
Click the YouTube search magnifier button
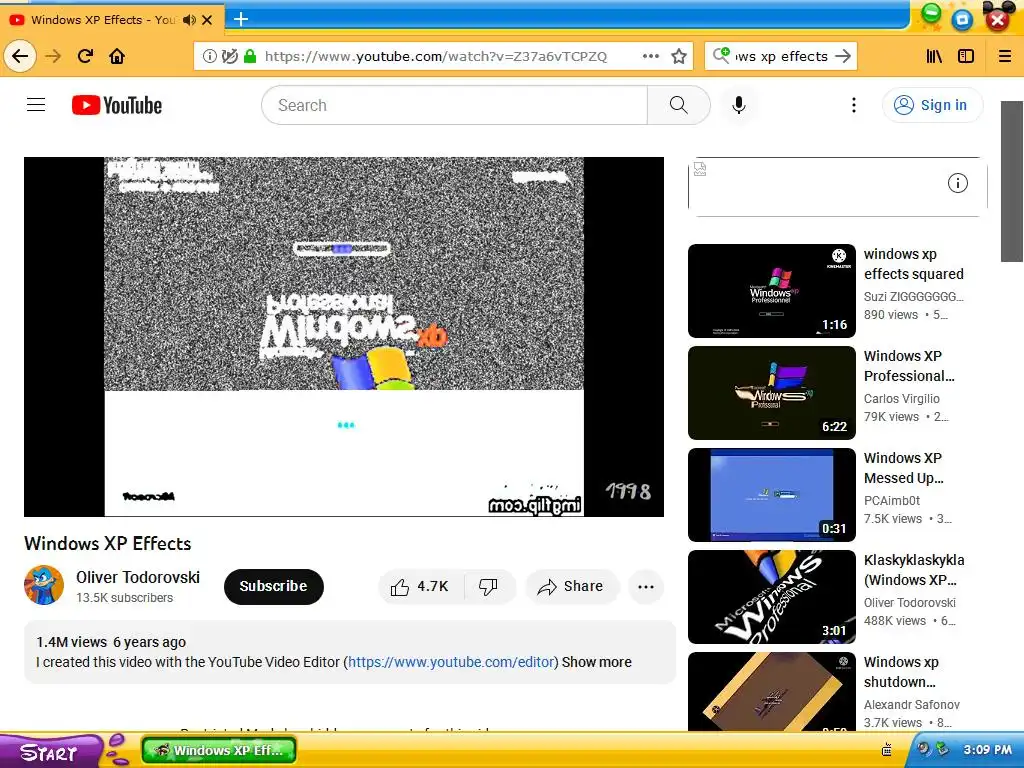click(679, 105)
